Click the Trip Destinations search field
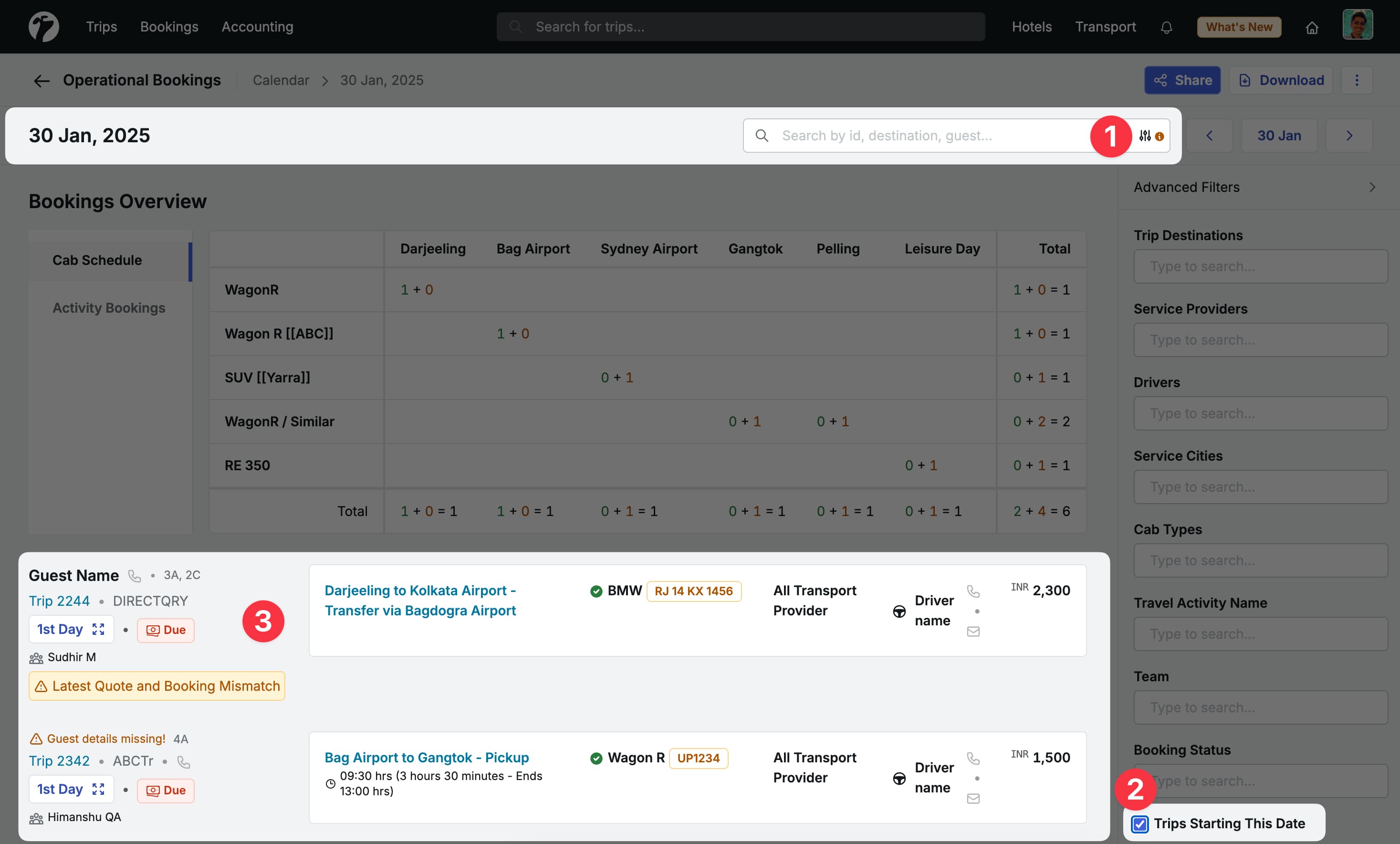This screenshot has height=844, width=1400. pos(1260,266)
